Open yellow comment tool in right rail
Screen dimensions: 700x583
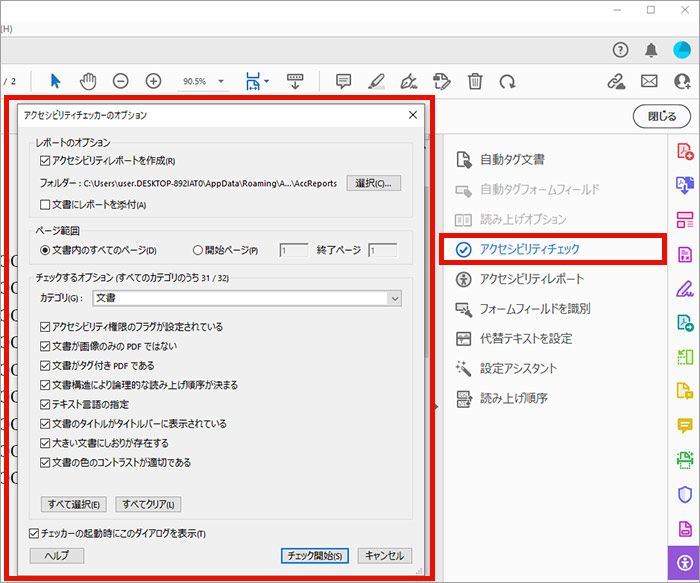tap(685, 425)
